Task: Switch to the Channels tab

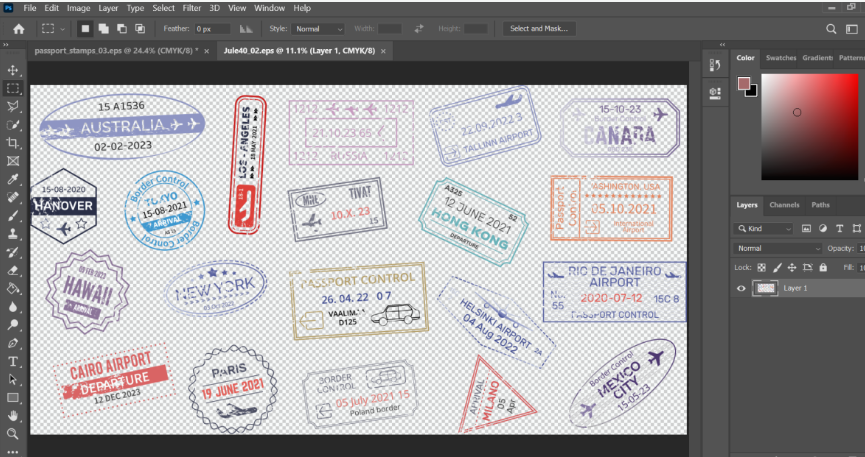Action: pyautogui.click(x=784, y=205)
